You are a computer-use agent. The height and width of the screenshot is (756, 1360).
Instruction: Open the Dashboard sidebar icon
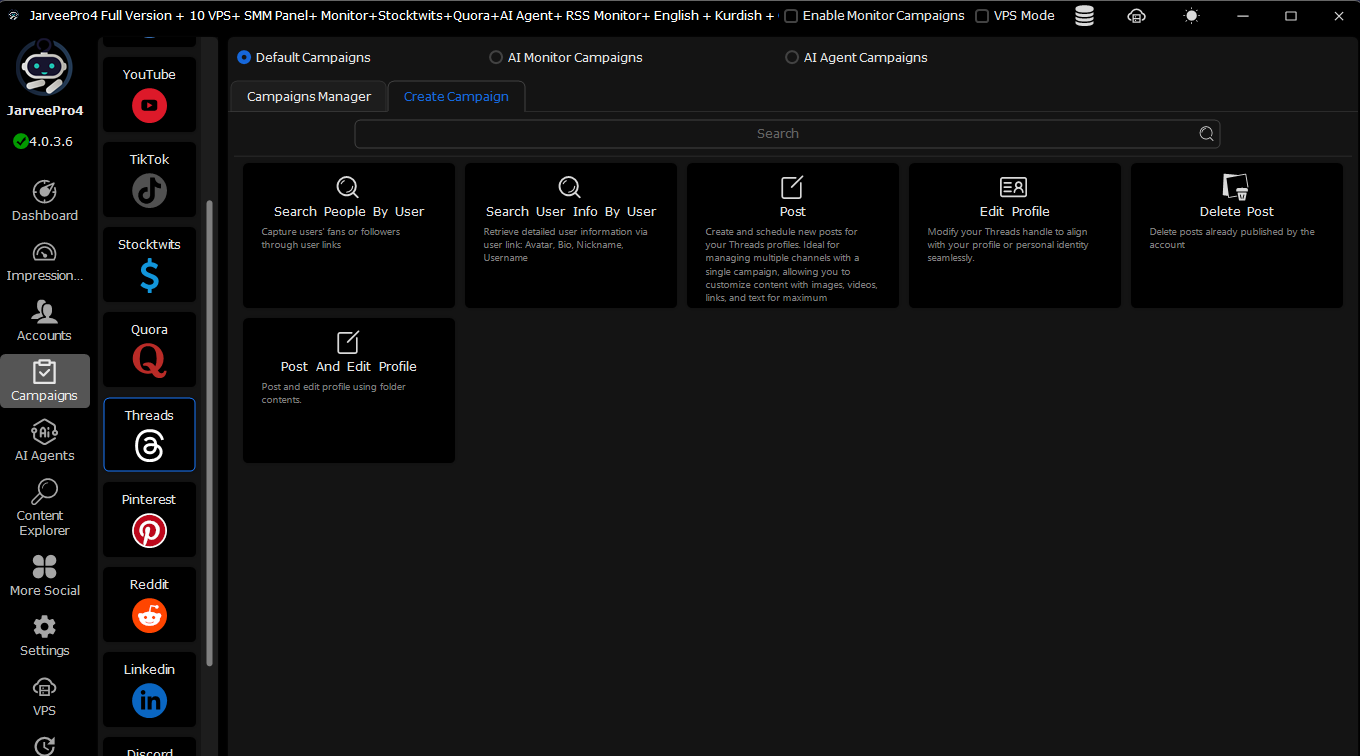click(44, 191)
